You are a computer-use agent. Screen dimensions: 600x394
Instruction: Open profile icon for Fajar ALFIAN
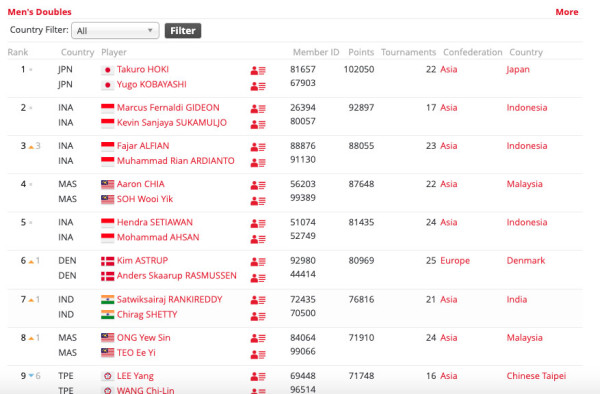258,147
